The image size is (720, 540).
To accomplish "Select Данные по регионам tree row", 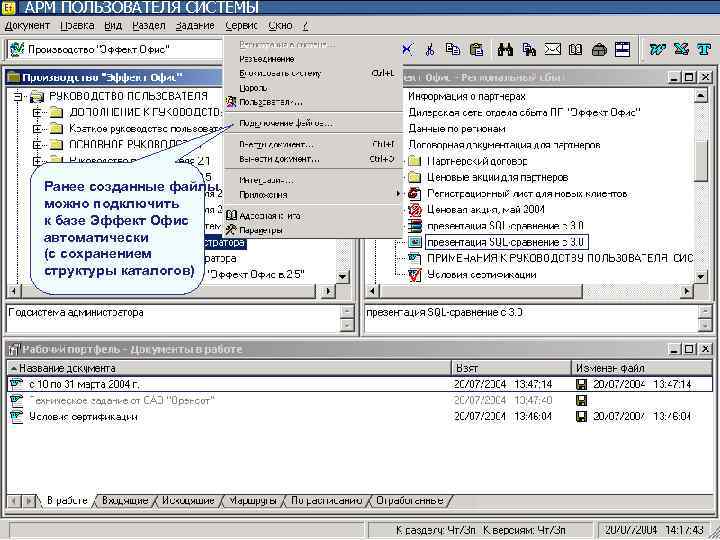I will (x=457, y=129).
